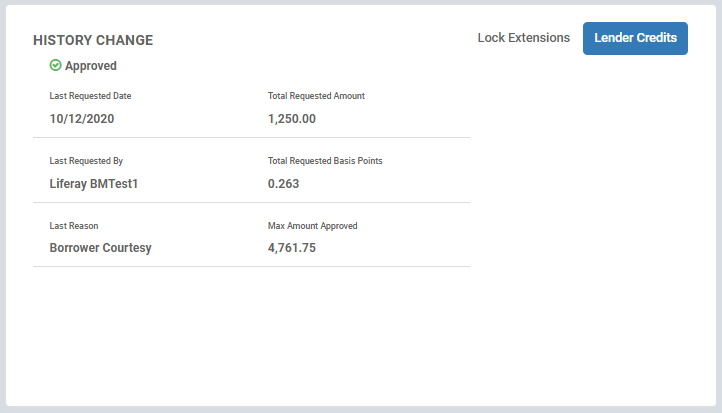Switch to the Lock Extensions tab

pos(524,38)
